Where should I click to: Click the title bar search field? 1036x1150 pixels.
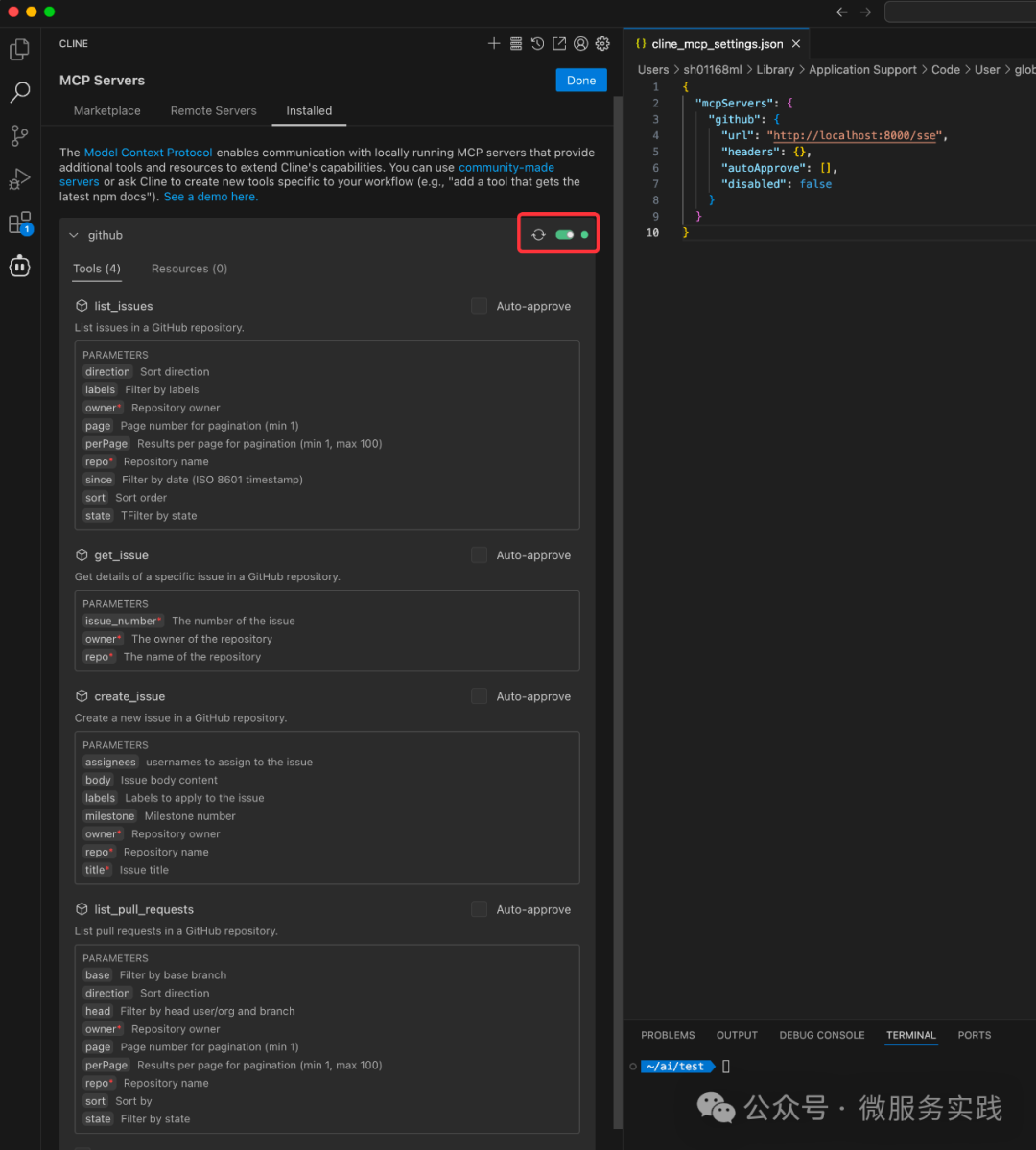tap(959, 12)
